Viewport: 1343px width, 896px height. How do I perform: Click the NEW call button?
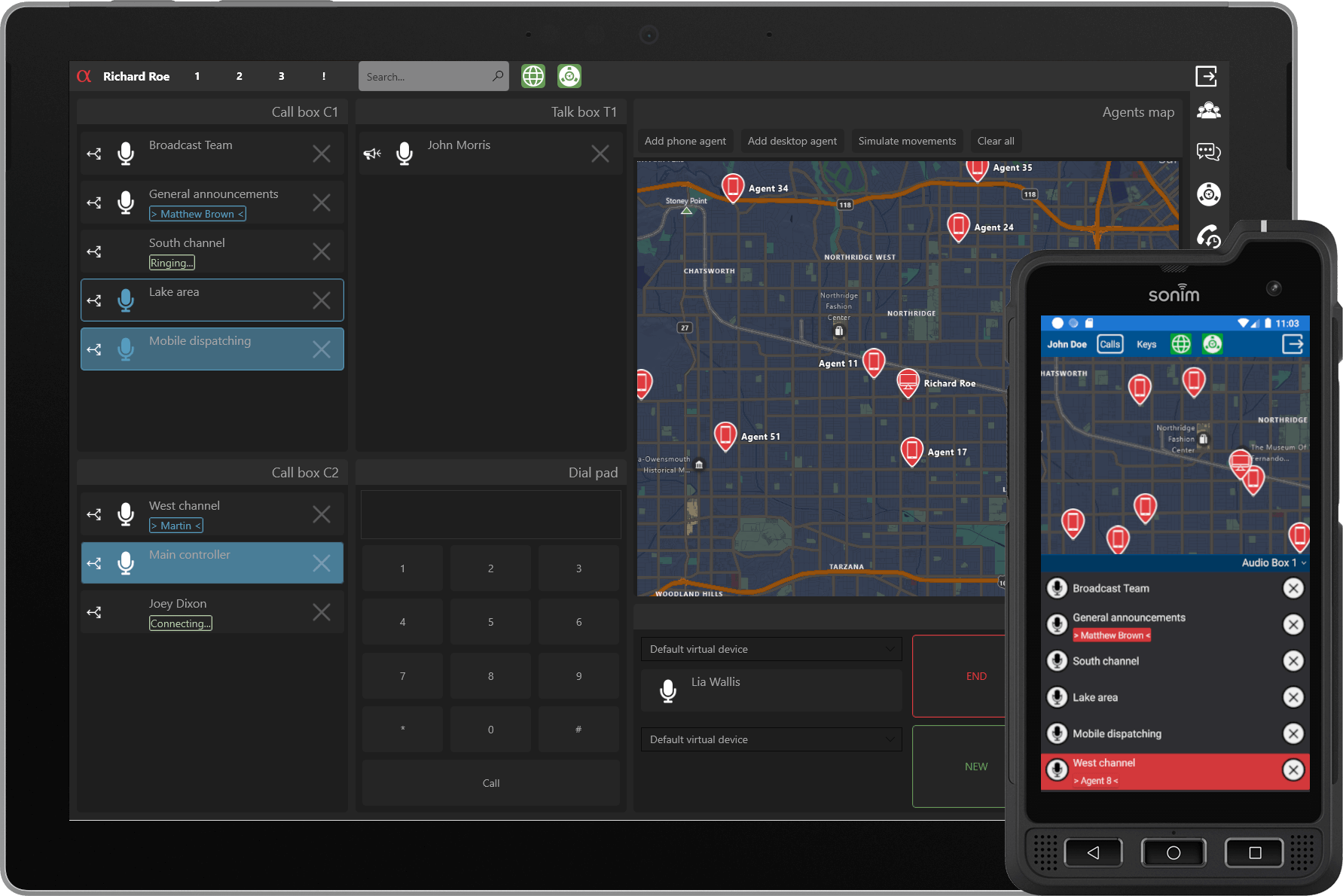coord(960,766)
